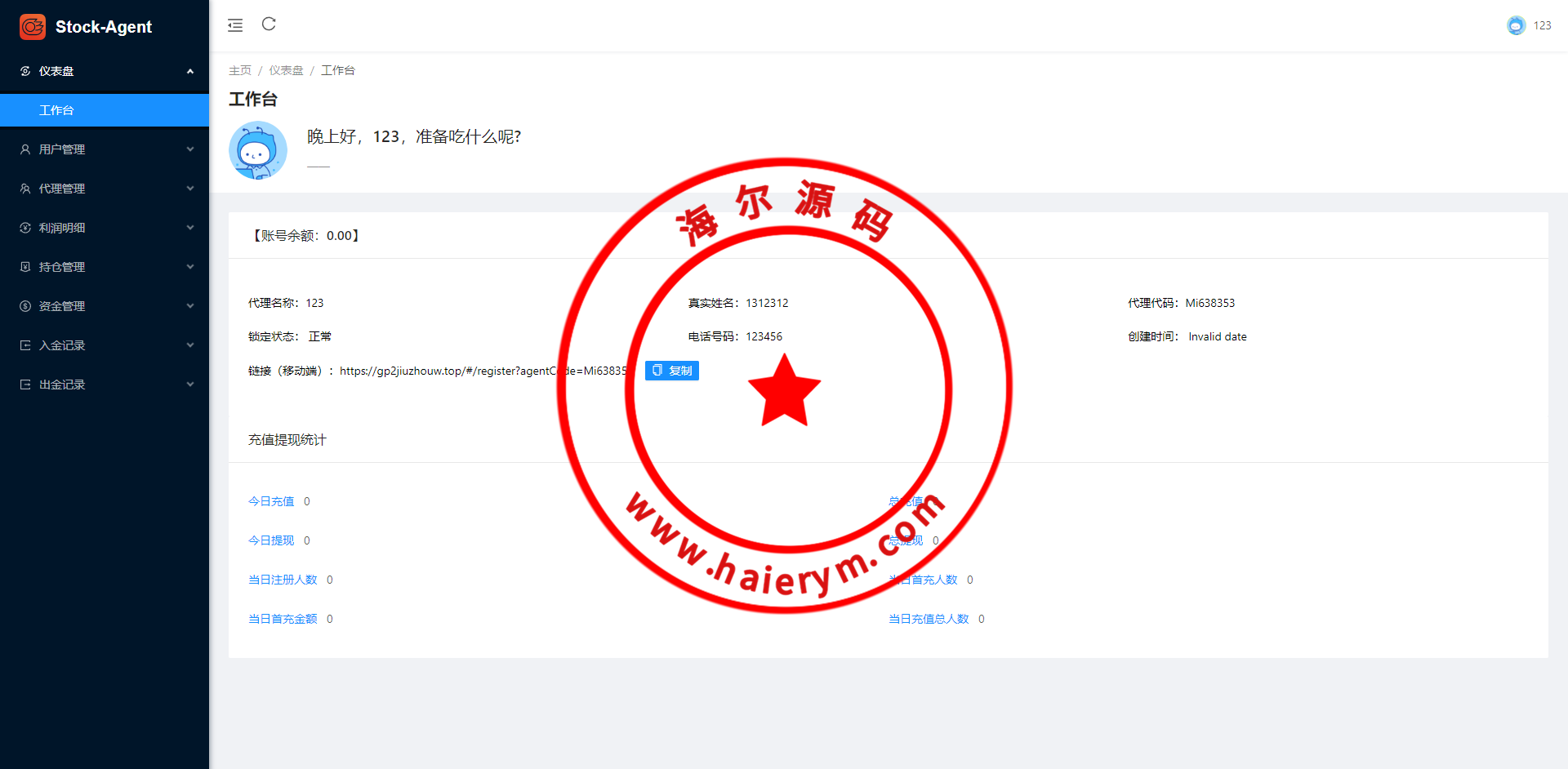Click the 当日充值总人数 statistic link
This screenshot has width=1568, height=769.
[x=929, y=619]
